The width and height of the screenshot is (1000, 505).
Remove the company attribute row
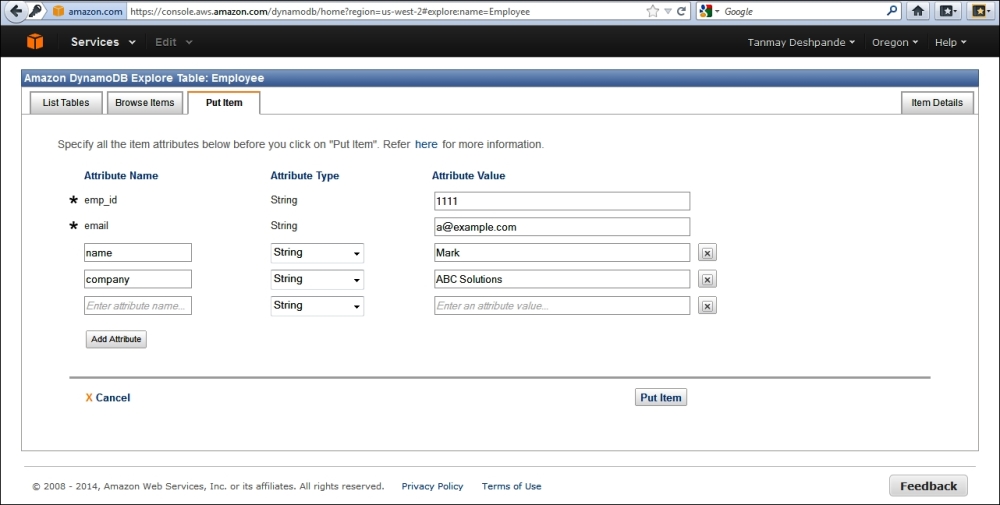click(x=707, y=279)
